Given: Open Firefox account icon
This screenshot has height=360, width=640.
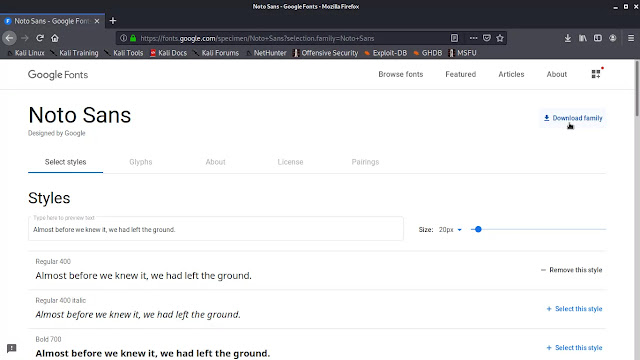Looking at the screenshot, I should pyautogui.click(x=613, y=38).
